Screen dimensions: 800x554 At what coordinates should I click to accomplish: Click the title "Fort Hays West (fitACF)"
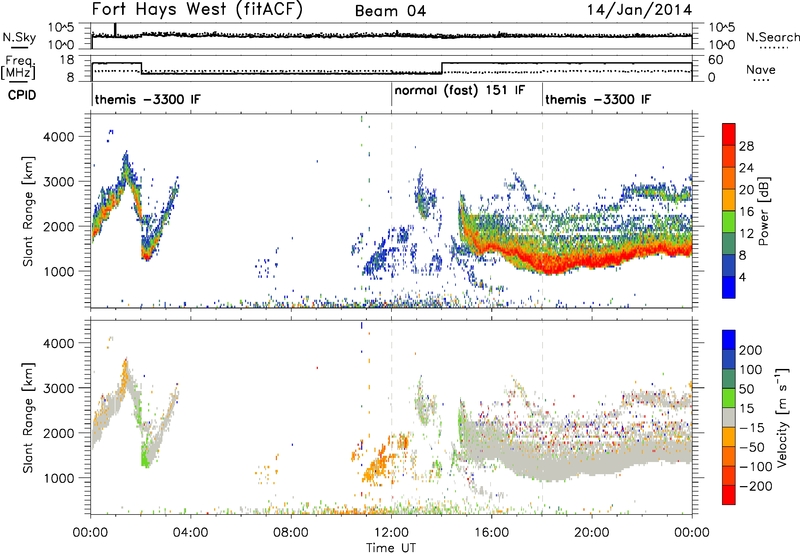197,9
